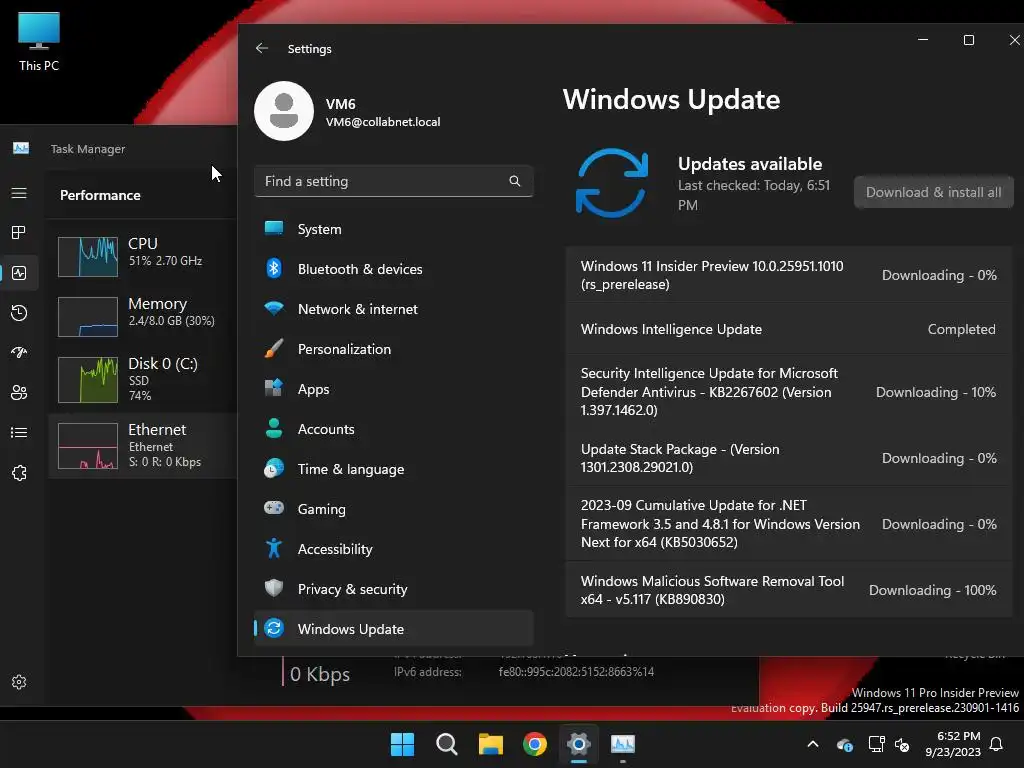Open the VM6 account profile picture

pos(283,111)
